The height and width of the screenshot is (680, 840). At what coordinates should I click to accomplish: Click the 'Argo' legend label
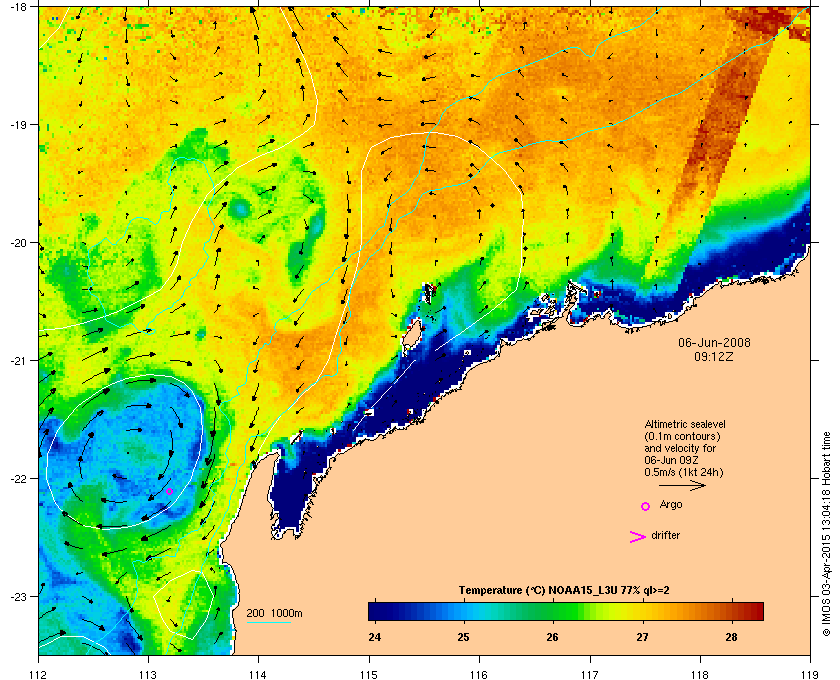click(671, 505)
